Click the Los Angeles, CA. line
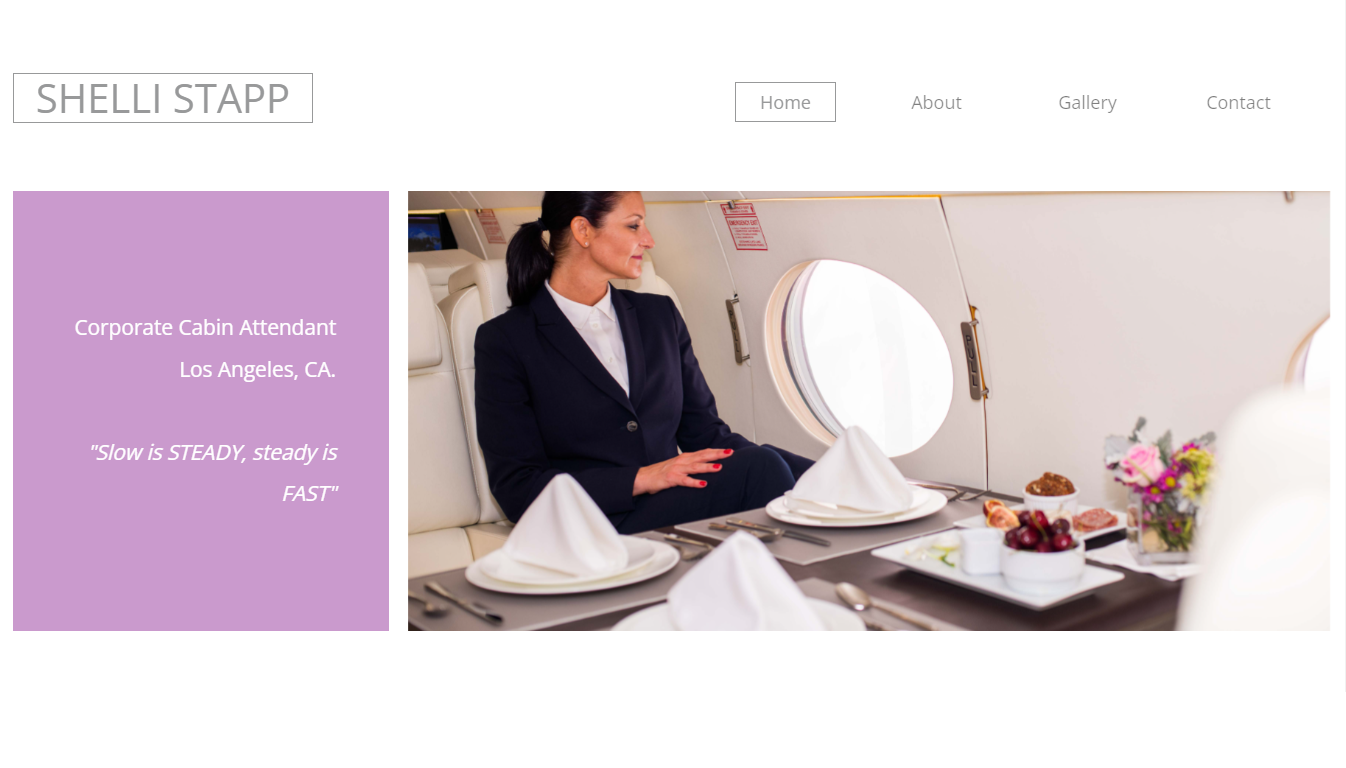This screenshot has height=768, width=1346. point(257,369)
